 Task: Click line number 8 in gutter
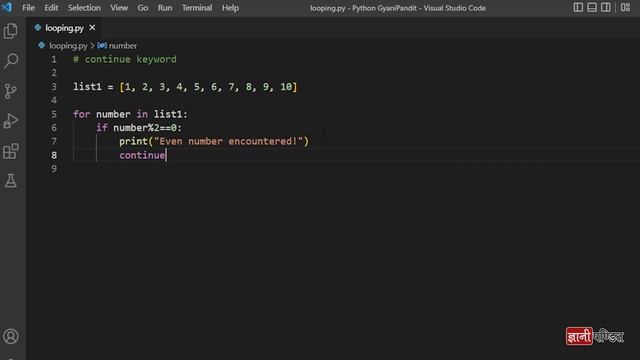54,155
